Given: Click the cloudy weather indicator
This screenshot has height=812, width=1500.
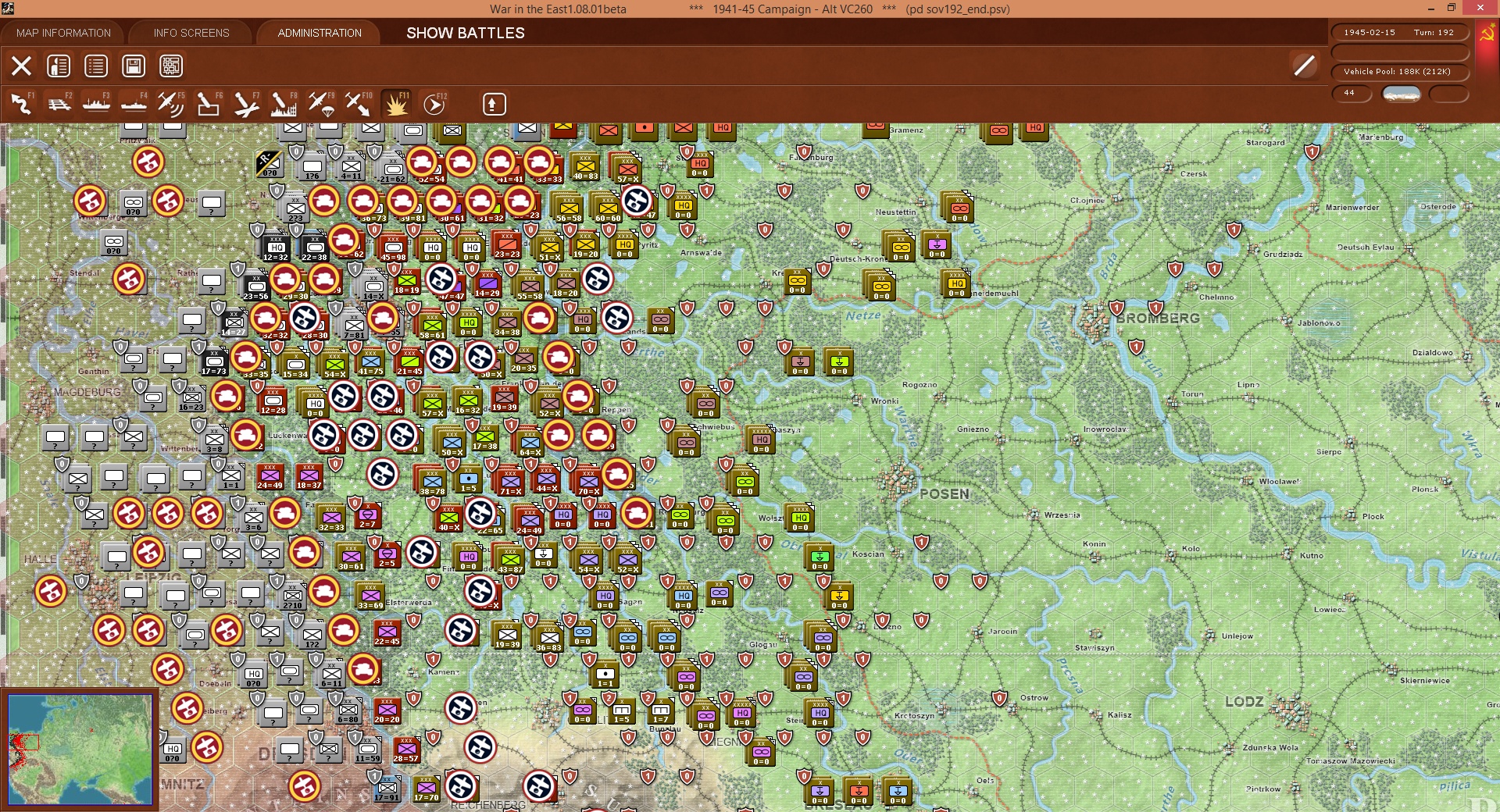Looking at the screenshot, I should pyautogui.click(x=1402, y=94).
